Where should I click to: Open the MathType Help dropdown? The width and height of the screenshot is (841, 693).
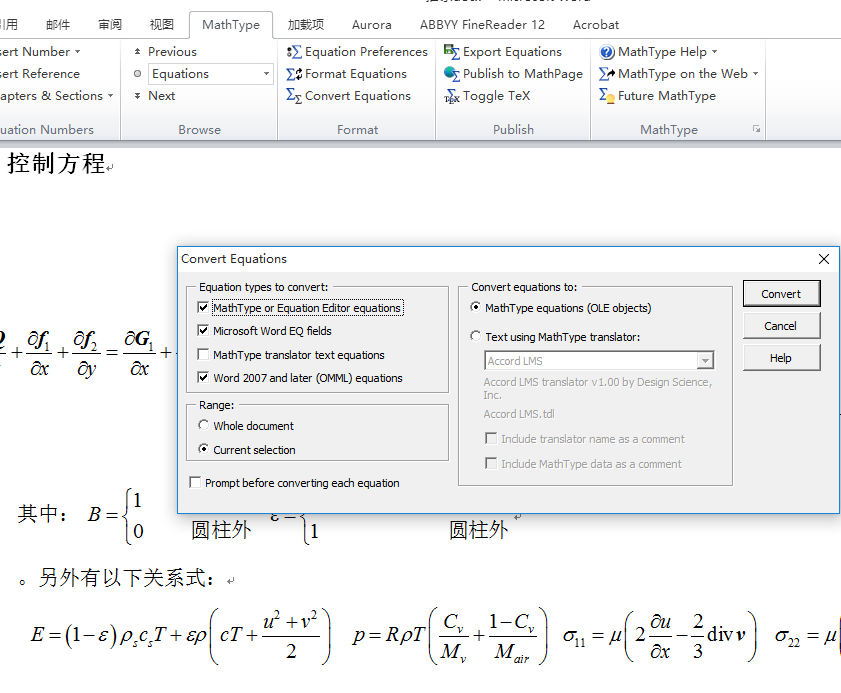(714, 52)
